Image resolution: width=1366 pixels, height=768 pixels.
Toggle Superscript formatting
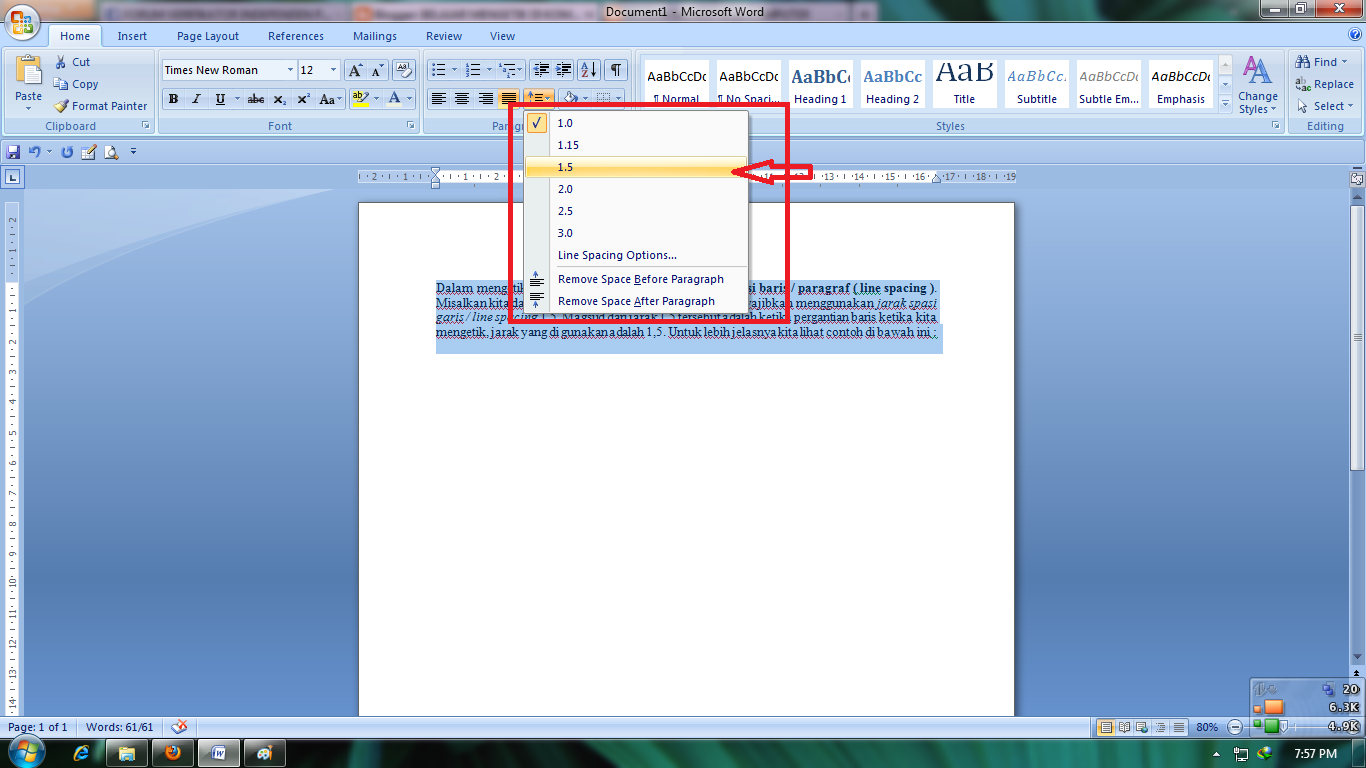[303, 99]
